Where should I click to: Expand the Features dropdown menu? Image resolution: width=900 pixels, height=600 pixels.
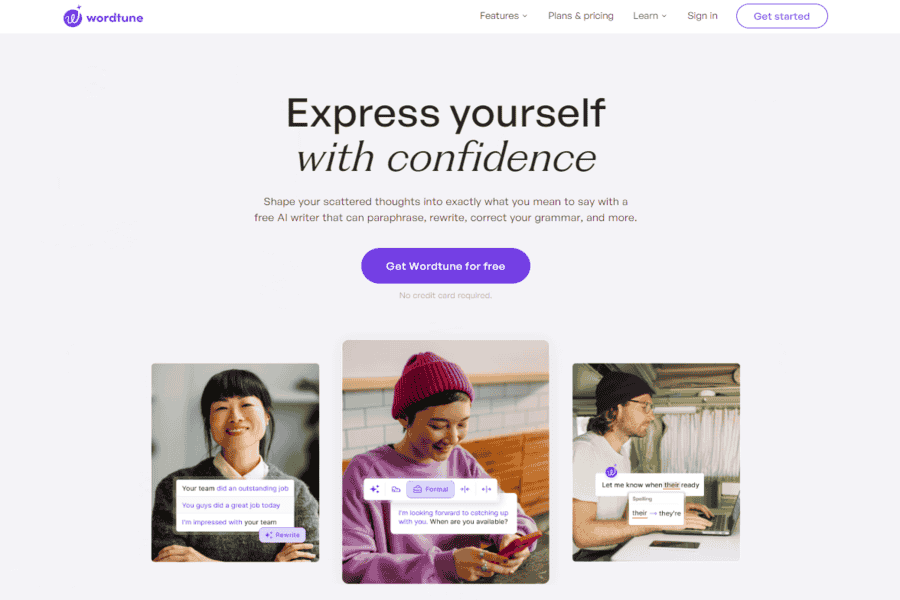[503, 16]
